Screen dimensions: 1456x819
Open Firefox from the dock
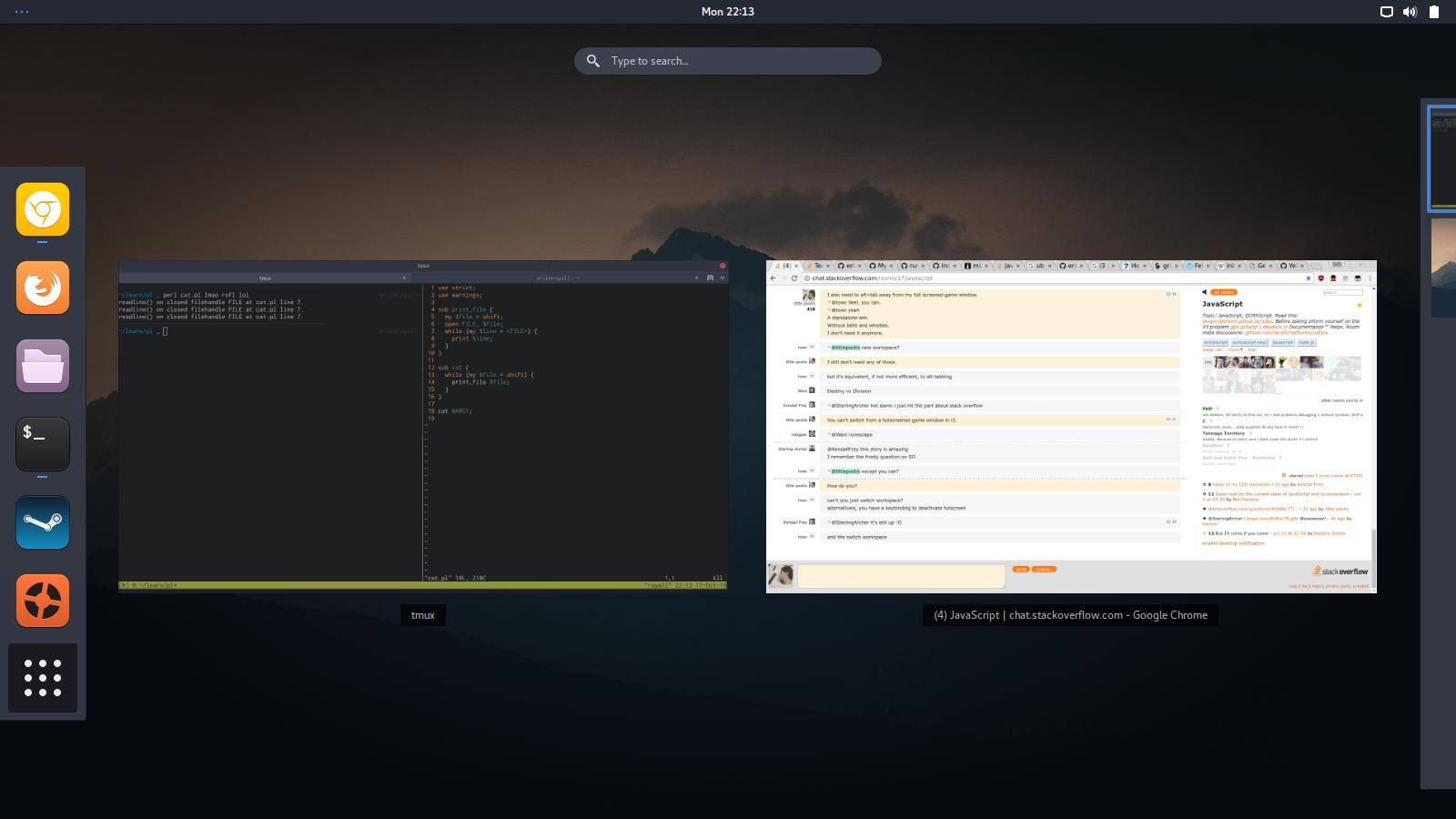click(43, 288)
